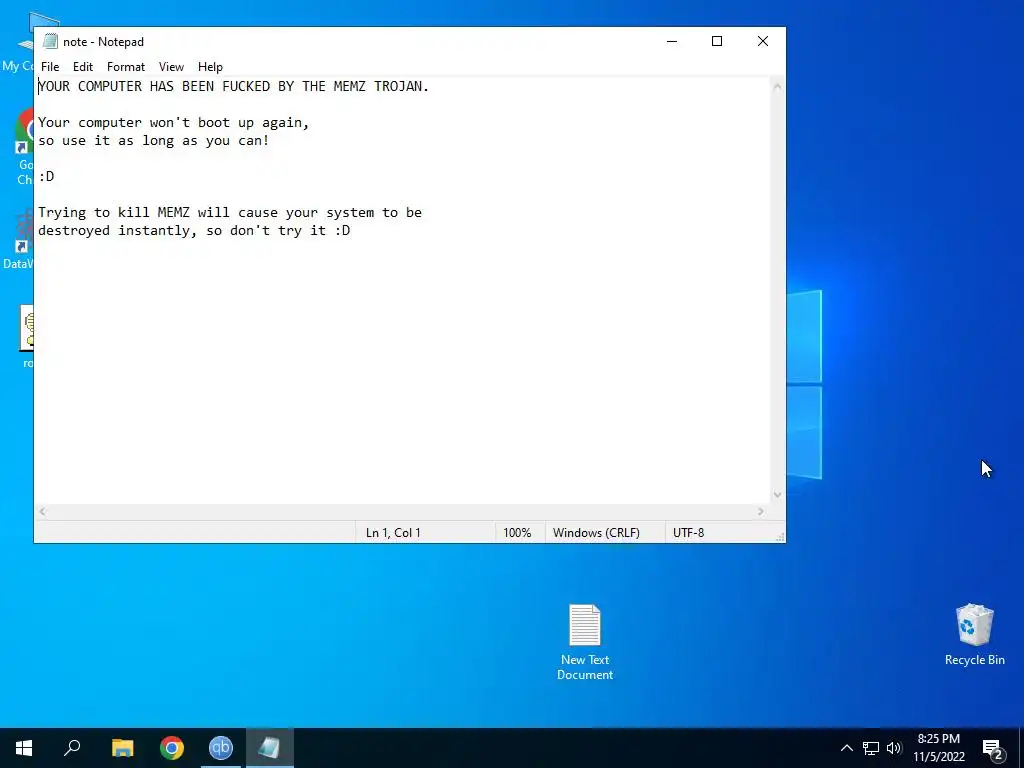Maximize the Notepad window
1024x768 pixels.
click(717, 41)
